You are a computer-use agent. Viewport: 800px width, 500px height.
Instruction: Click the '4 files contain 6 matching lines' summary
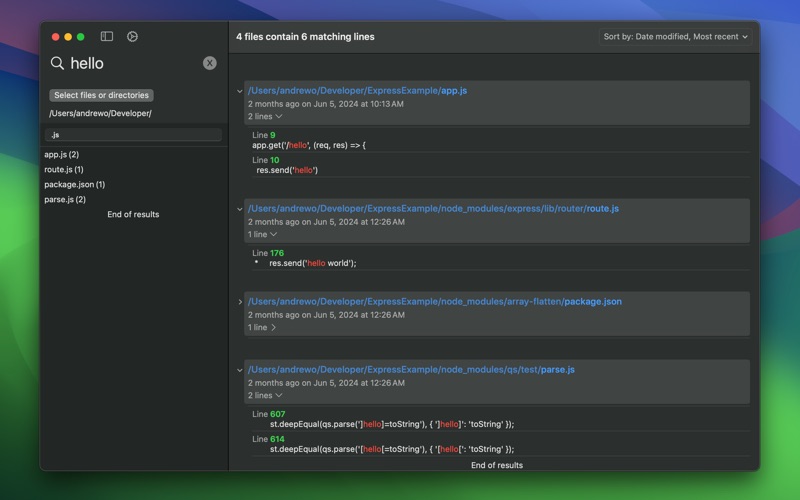pyautogui.click(x=305, y=37)
